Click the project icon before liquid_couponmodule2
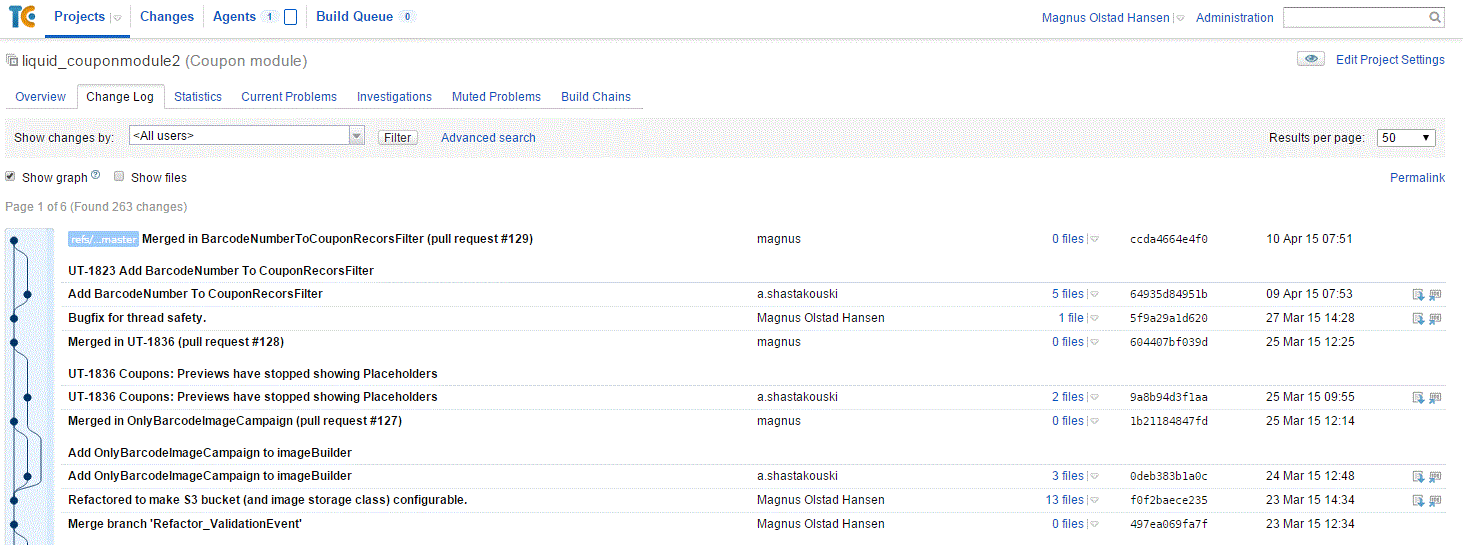Image resolution: width=1463 pixels, height=545 pixels. coord(12,61)
